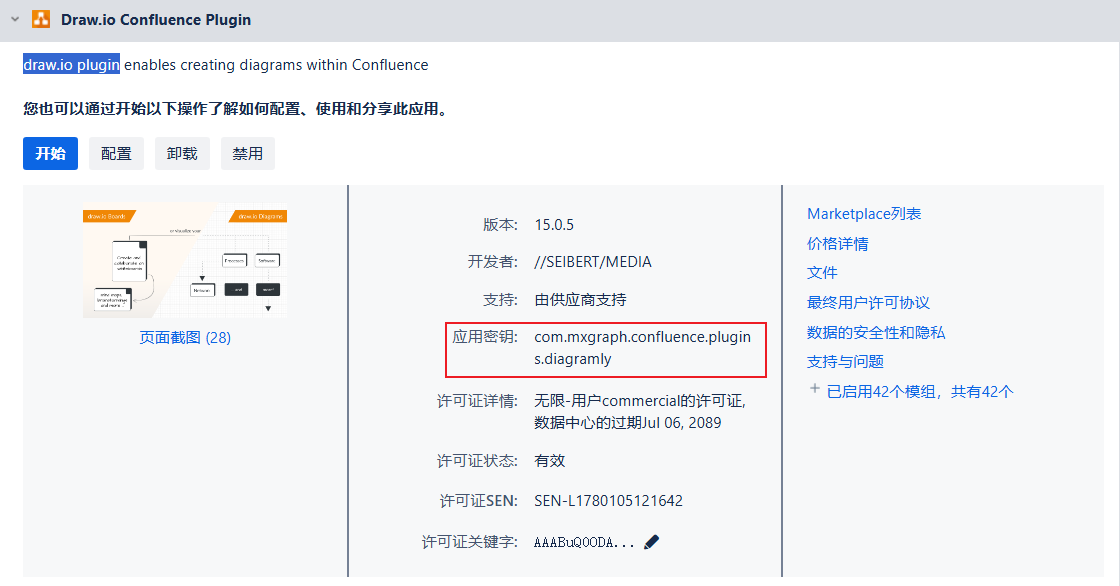
Task: Click the Draw.io Confluence Plugin title header
Action: point(156,20)
